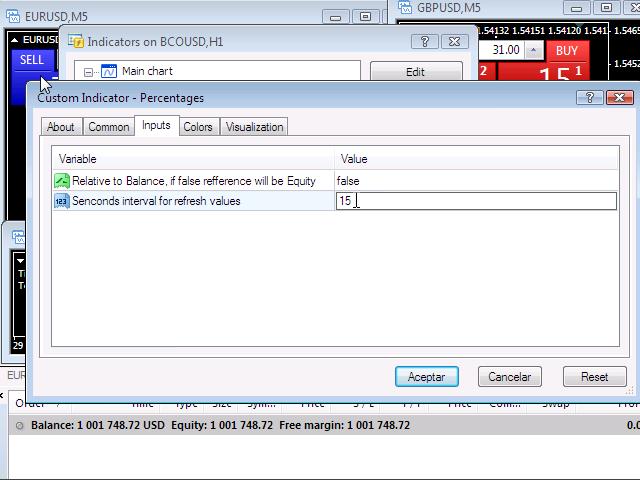Maximize the EURUSD,M5 chart window
The image size is (640, 480).
(365, 17)
